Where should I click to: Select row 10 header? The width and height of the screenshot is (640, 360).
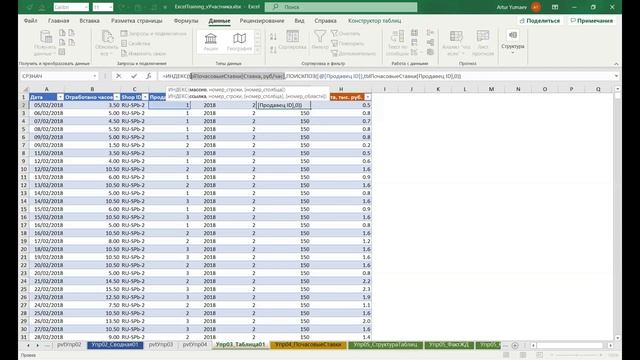(24, 169)
